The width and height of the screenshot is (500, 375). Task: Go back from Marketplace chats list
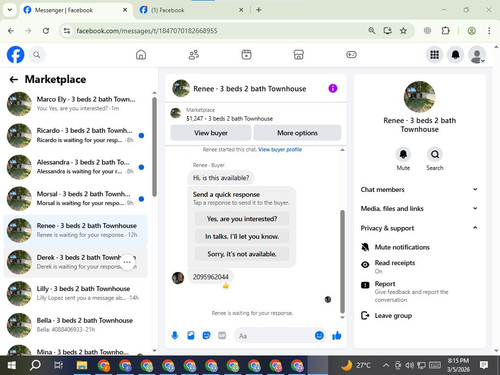point(14,79)
